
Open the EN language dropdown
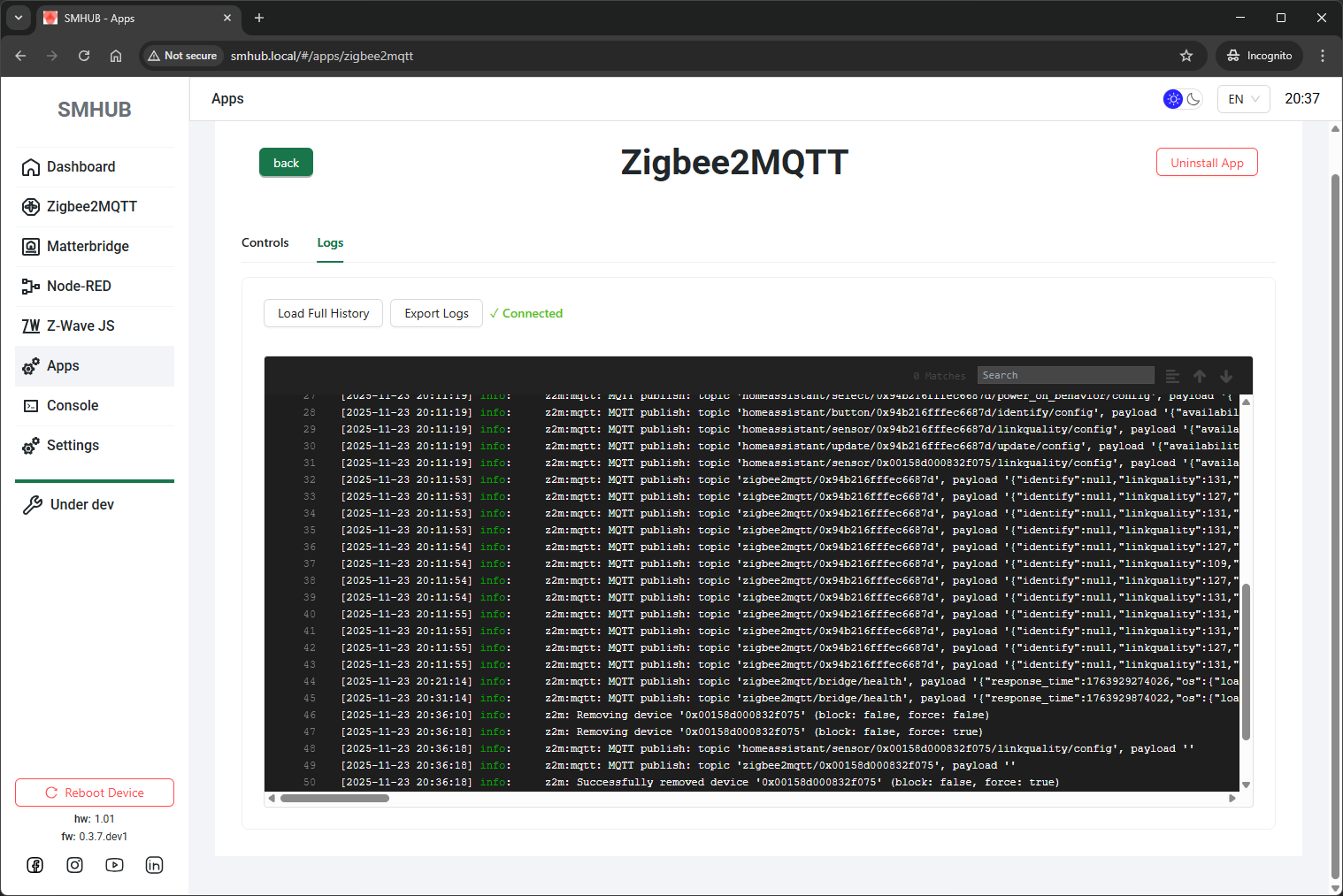[1243, 99]
